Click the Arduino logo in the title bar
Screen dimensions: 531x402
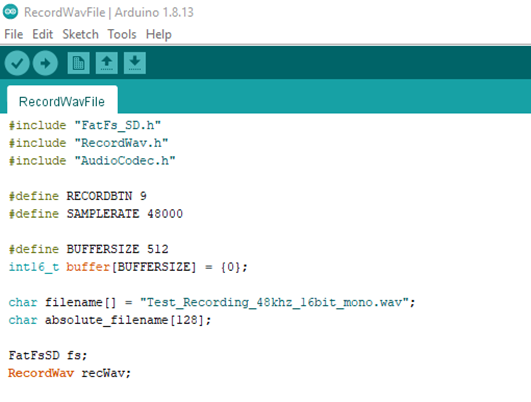(x=10, y=12)
